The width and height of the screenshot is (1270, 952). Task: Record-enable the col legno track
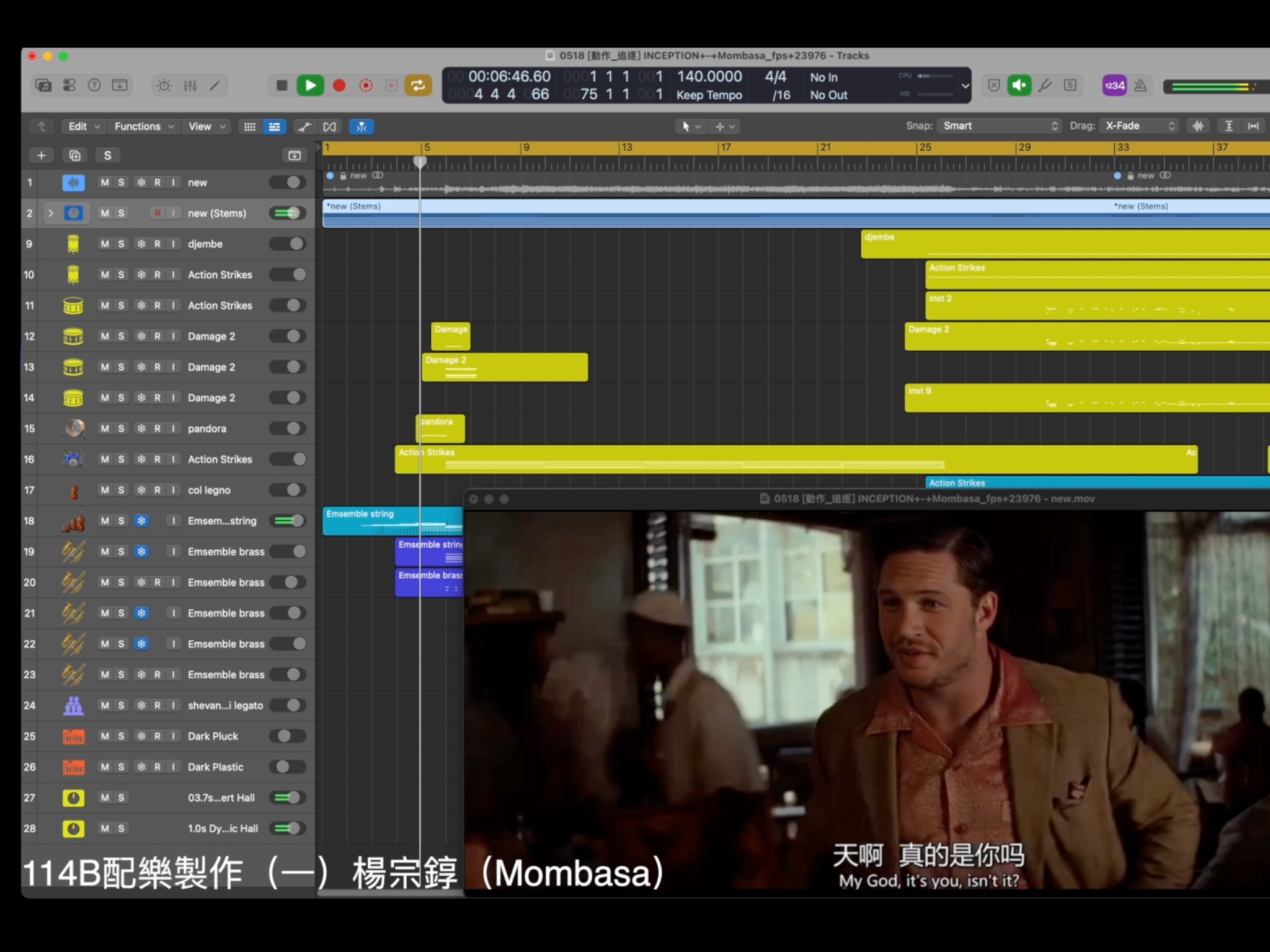pos(158,490)
